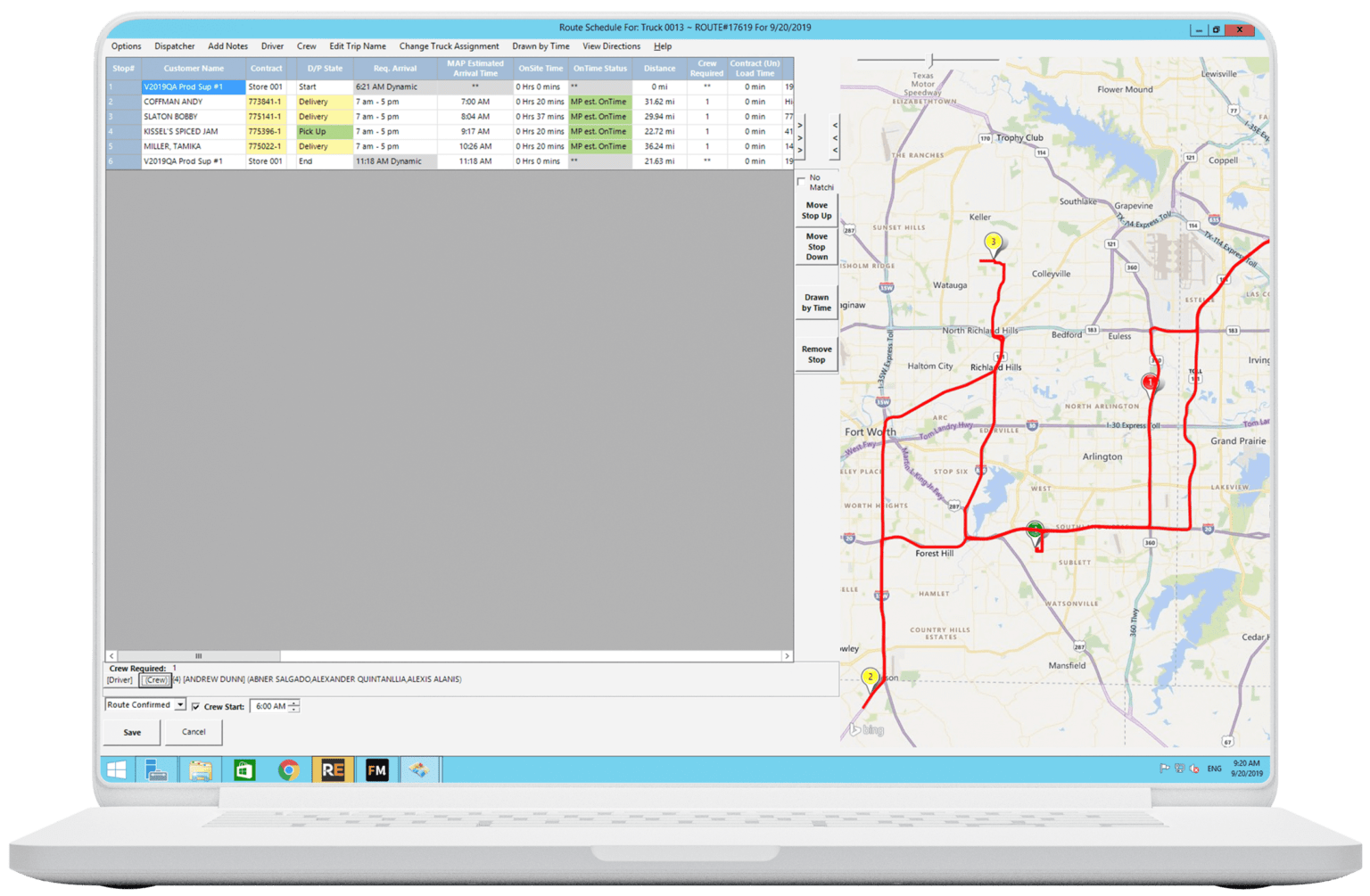Select route stop marker 2 on the map
The height and width of the screenshot is (896, 1370).
pos(870,678)
